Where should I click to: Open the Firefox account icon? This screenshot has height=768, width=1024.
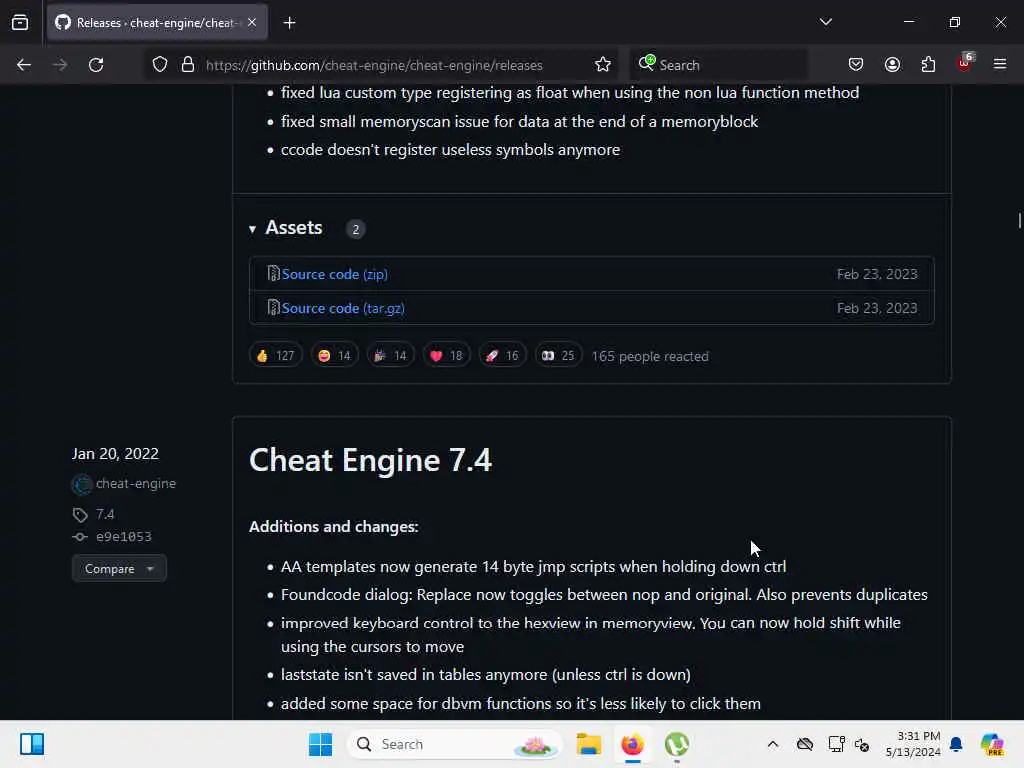click(892, 65)
